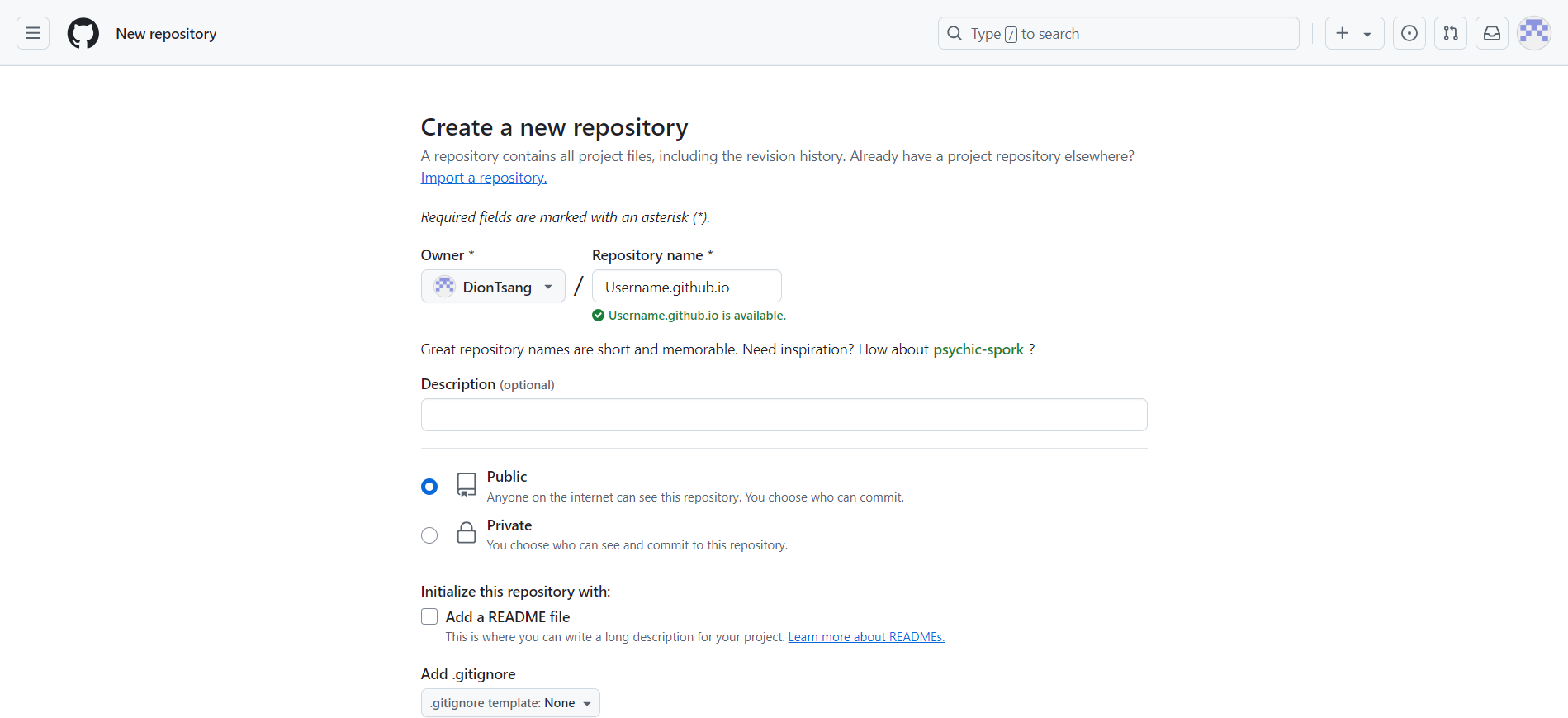
Task: Enable the Add a README file checkbox
Action: pyautogui.click(x=429, y=616)
